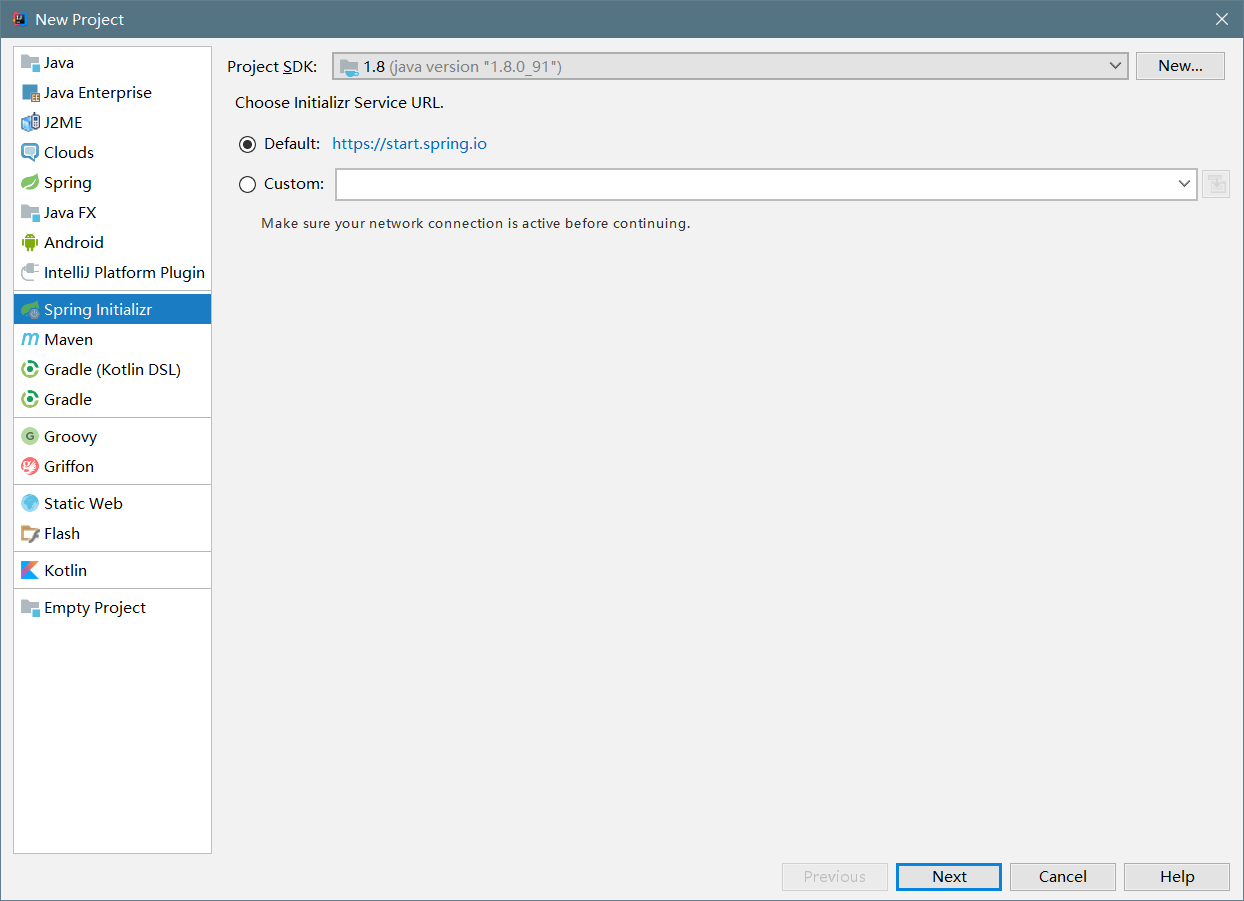Click the Java folder icon
1244x901 pixels.
click(30, 63)
